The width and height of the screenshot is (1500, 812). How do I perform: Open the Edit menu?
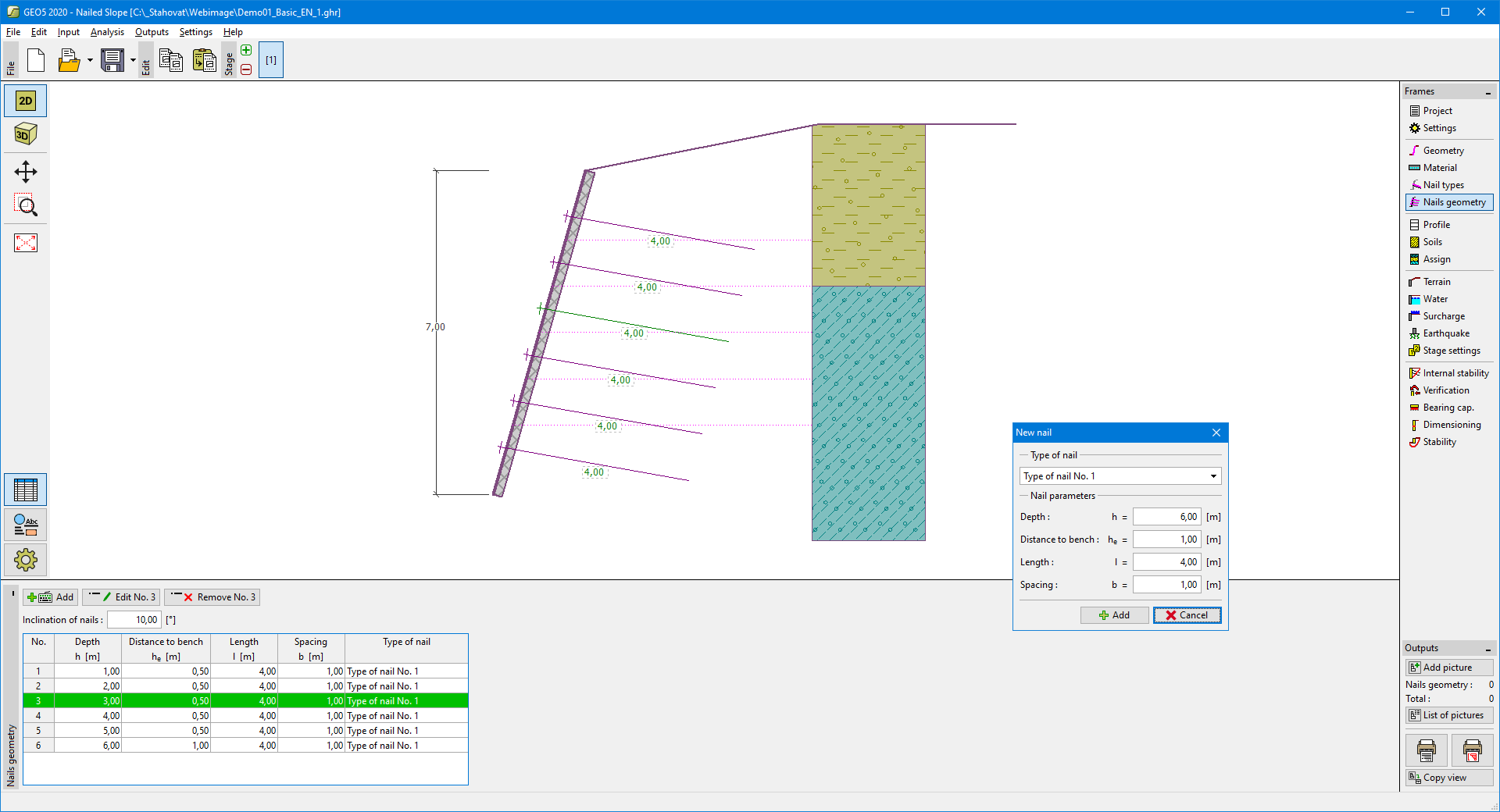pyautogui.click(x=39, y=32)
